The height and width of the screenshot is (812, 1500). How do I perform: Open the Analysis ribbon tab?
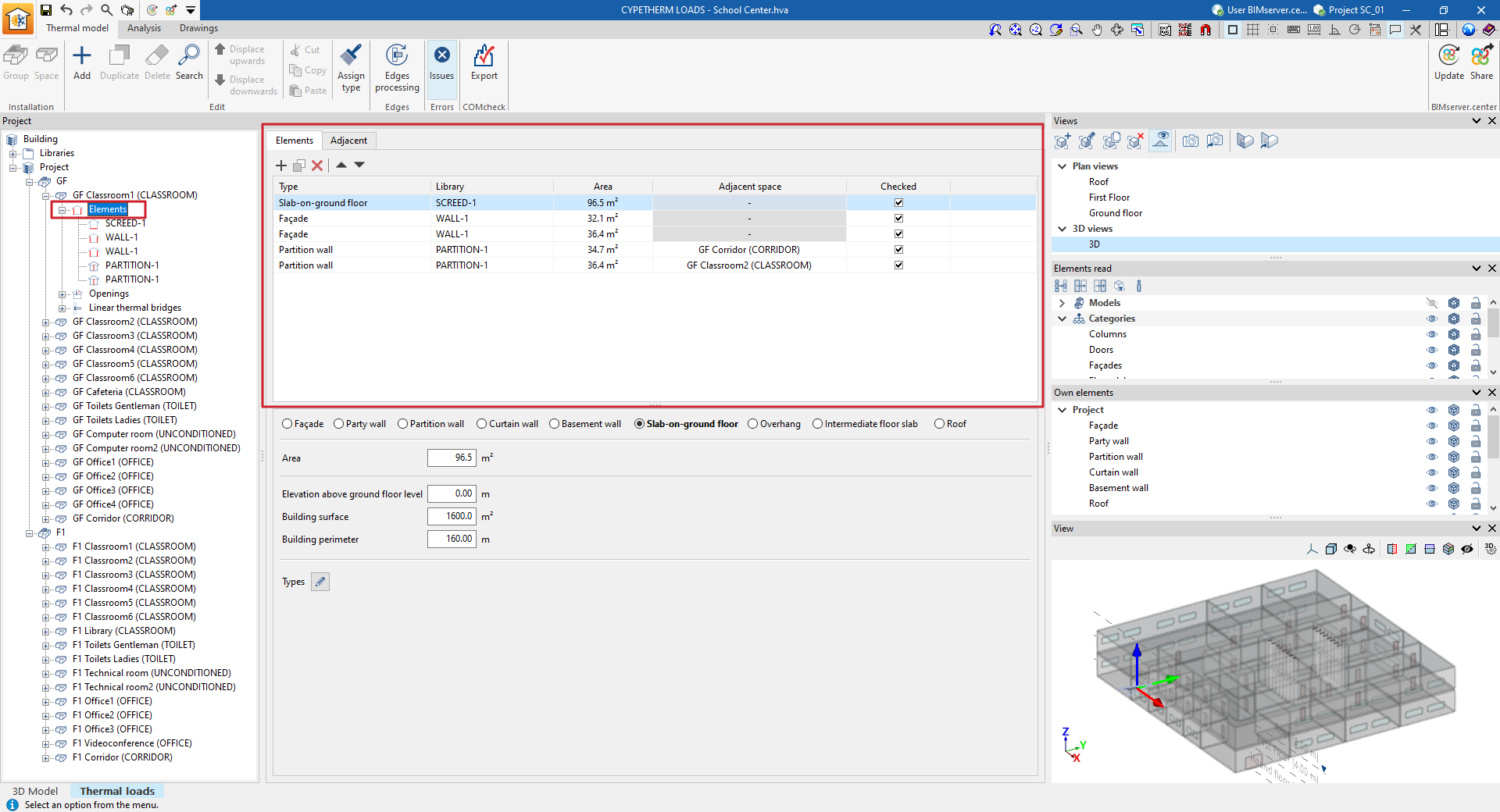(144, 27)
